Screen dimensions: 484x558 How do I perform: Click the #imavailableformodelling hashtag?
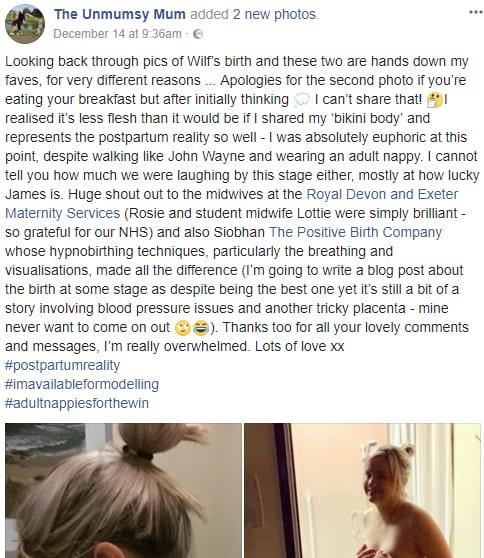pyautogui.click(x=82, y=384)
